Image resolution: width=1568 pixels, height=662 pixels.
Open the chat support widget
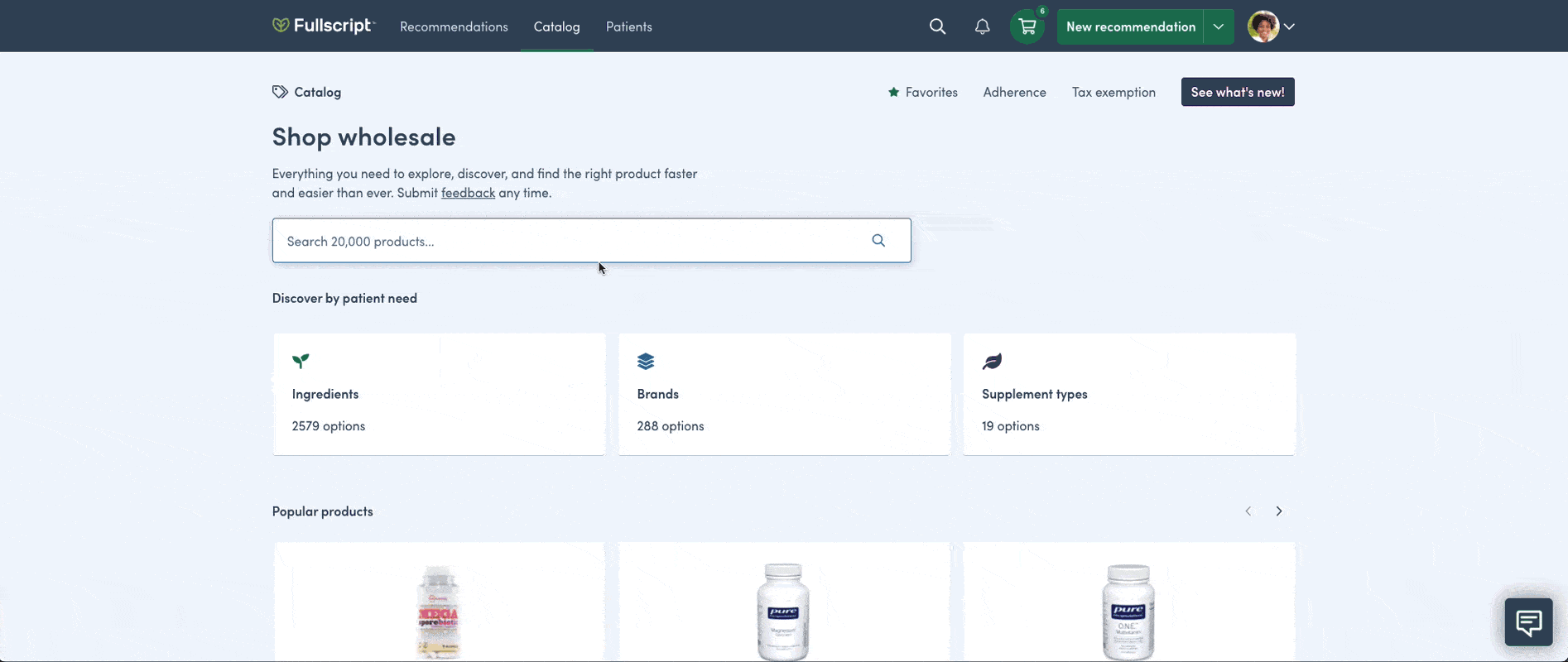pyautogui.click(x=1528, y=621)
